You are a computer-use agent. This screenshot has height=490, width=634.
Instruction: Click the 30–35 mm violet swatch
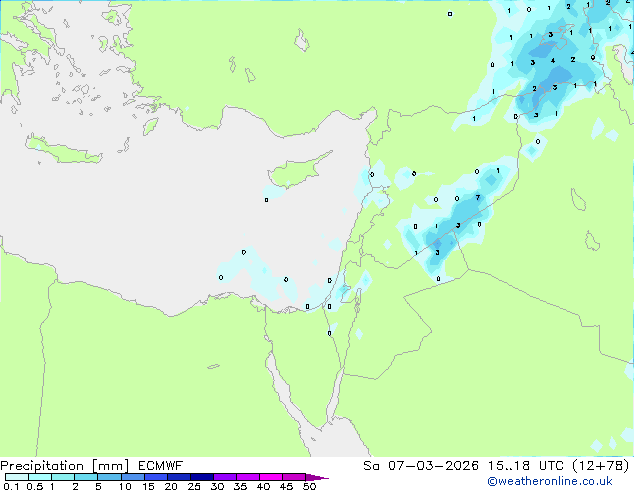[x=224, y=477]
